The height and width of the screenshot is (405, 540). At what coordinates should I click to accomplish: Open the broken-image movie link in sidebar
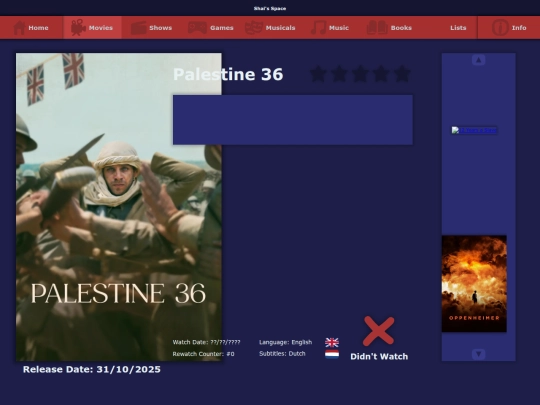pyautogui.click(x=474, y=130)
